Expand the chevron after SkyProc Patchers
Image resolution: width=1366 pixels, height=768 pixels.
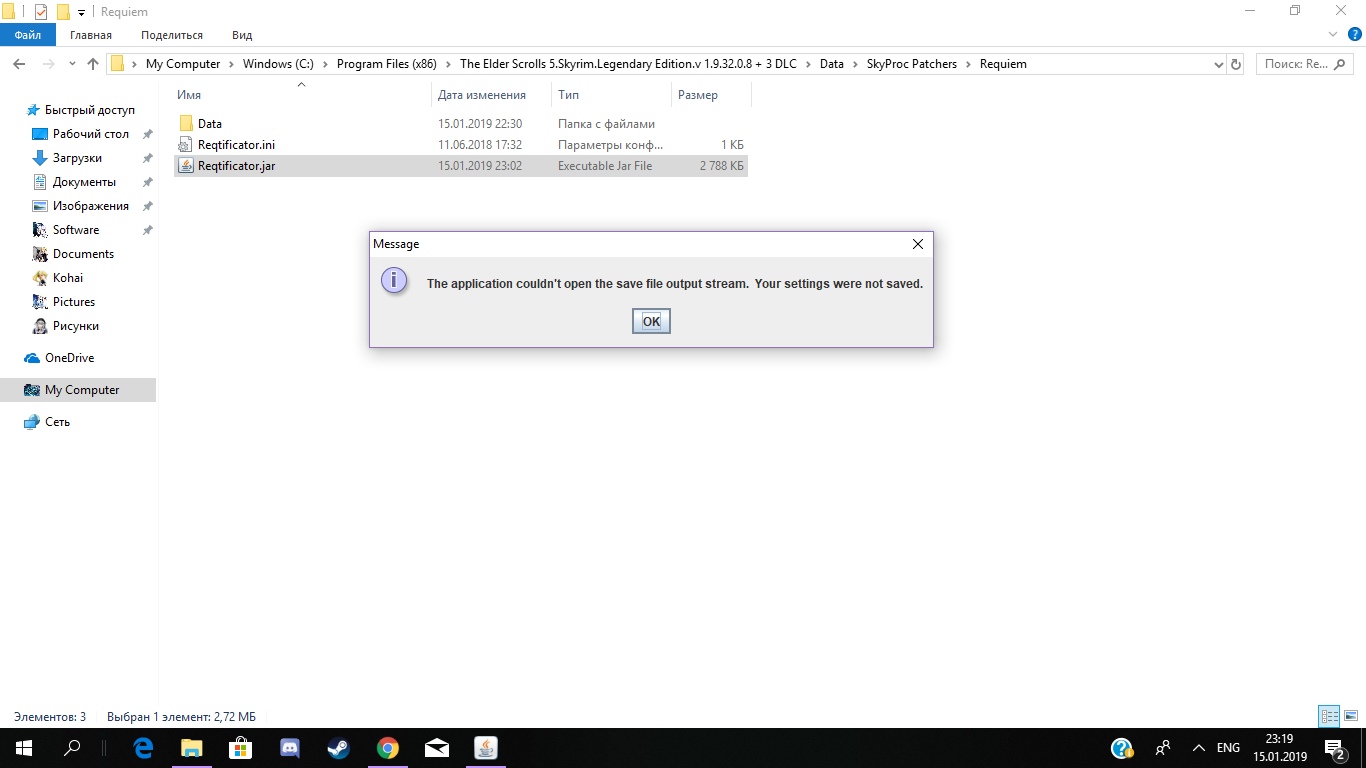968,64
